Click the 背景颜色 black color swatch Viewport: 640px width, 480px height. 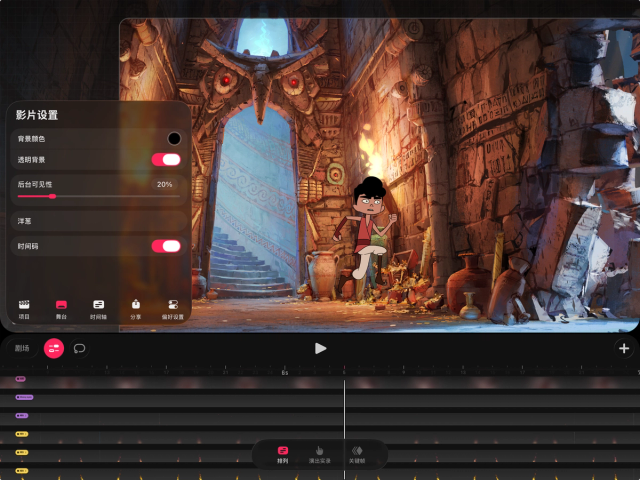point(174,138)
